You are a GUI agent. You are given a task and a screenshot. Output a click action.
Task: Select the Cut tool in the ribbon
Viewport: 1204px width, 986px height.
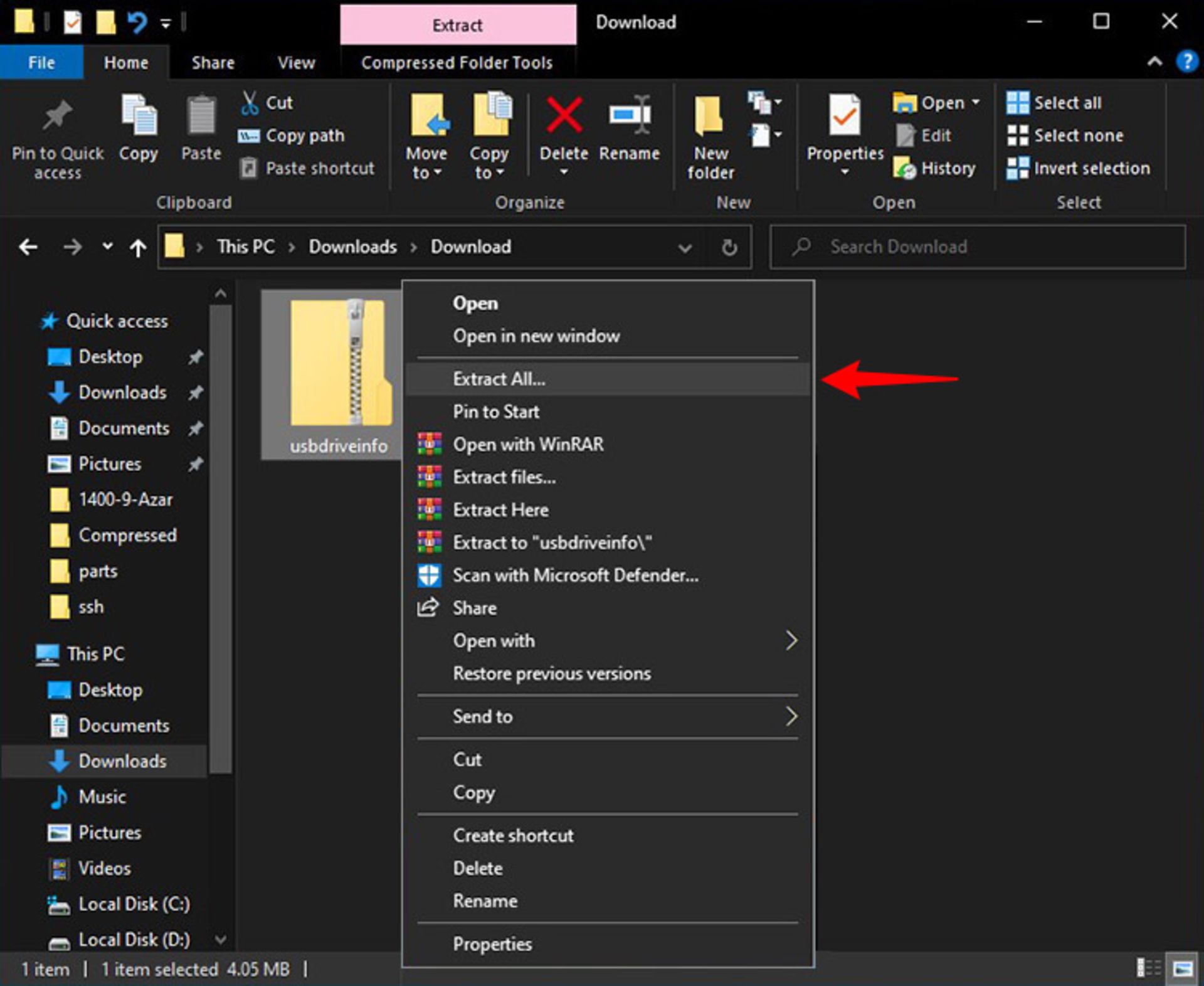tap(266, 102)
